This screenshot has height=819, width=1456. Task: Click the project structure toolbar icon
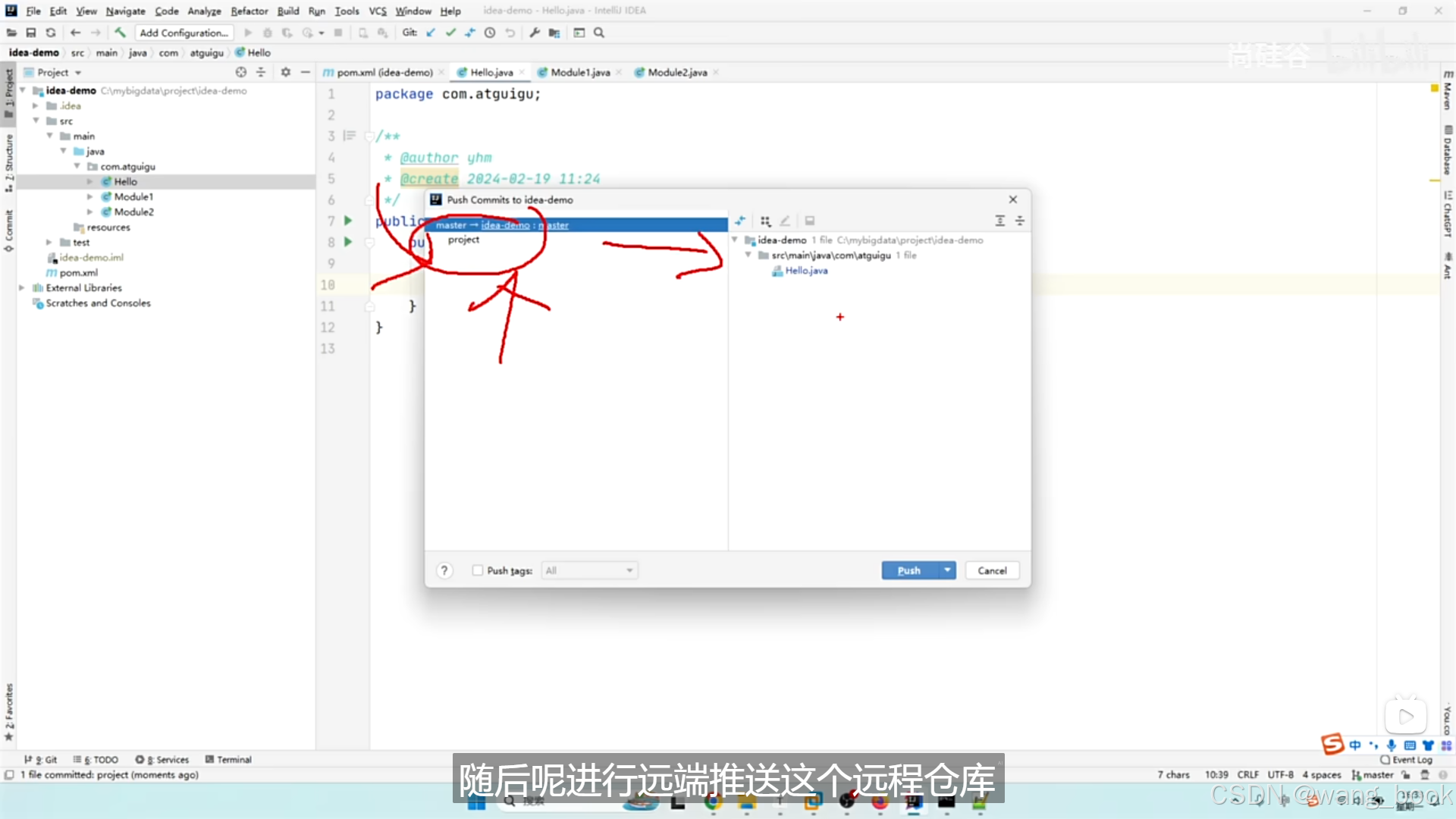point(554,33)
